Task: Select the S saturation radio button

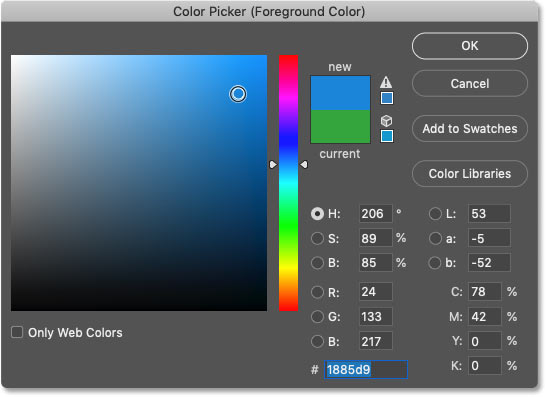Action: coord(317,239)
